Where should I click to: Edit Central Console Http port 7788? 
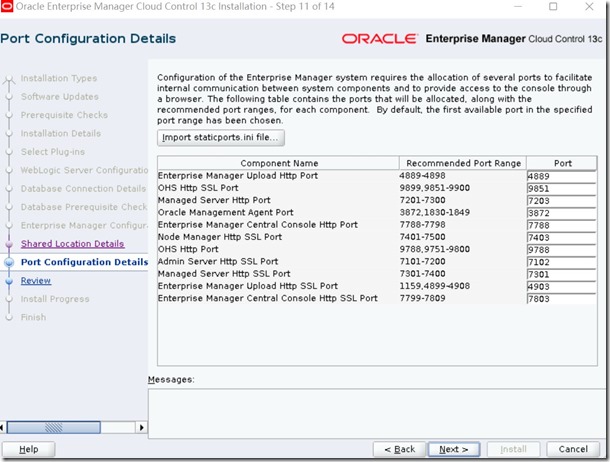561,225
